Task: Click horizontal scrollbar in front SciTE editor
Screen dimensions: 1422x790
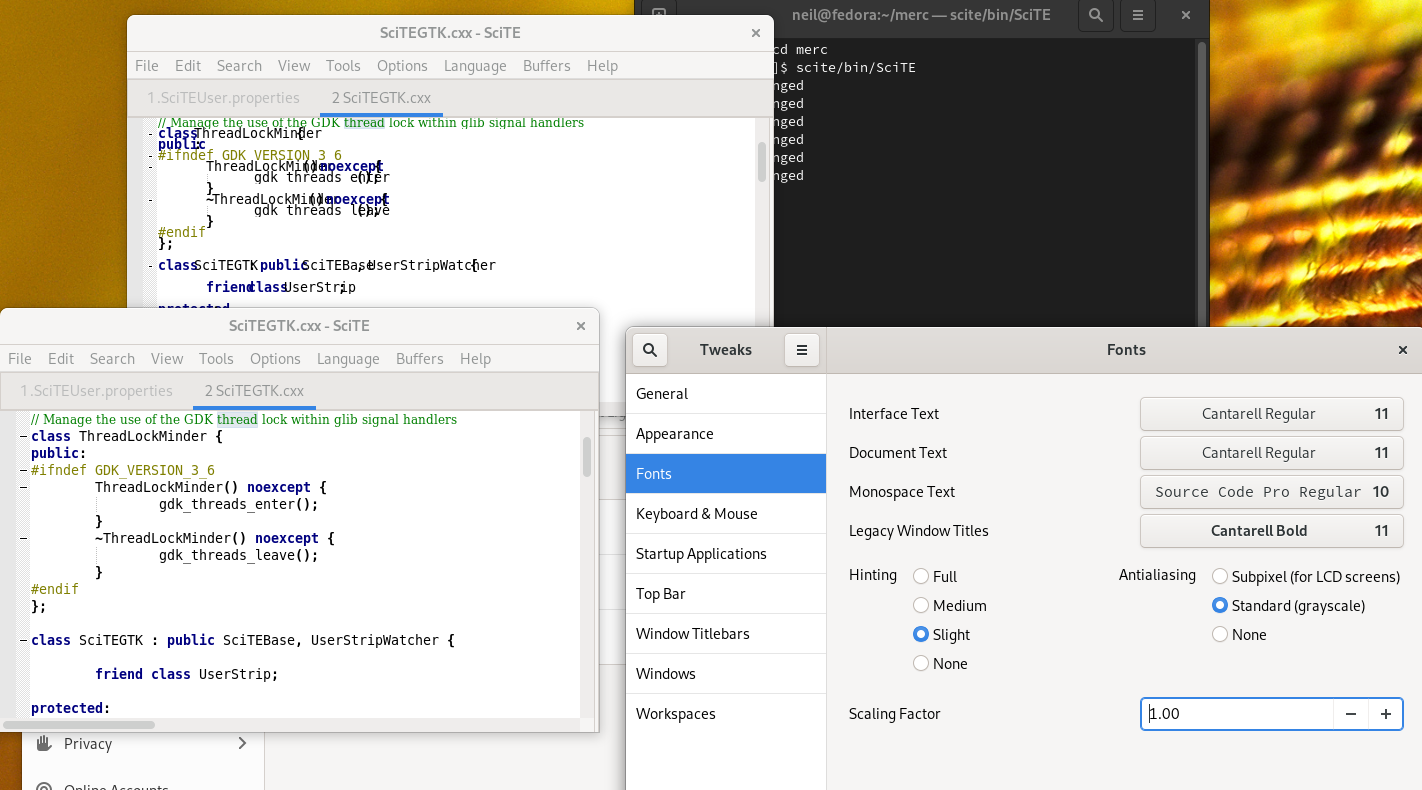Action: 80,724
